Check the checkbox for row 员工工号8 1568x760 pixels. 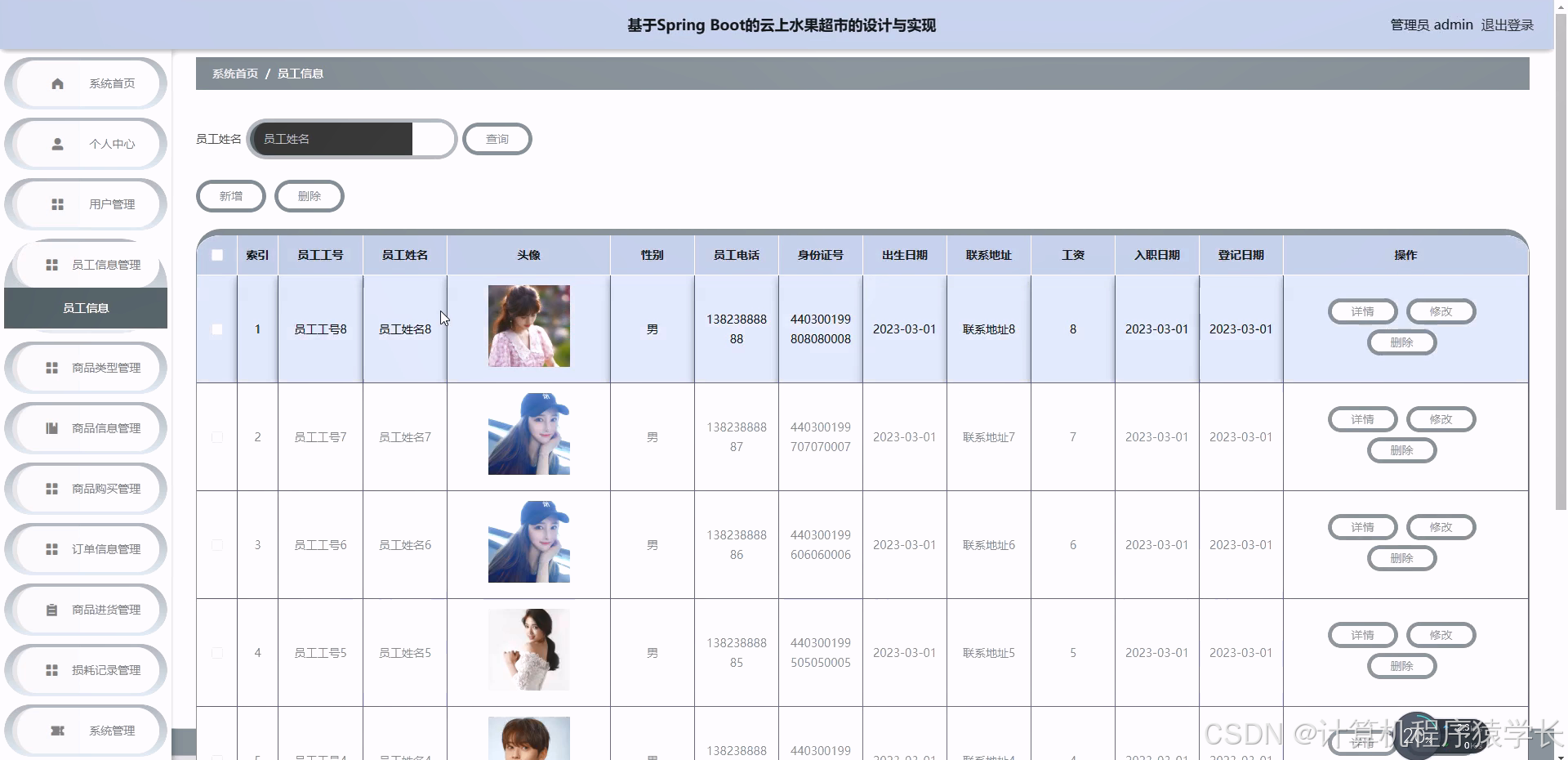(217, 329)
